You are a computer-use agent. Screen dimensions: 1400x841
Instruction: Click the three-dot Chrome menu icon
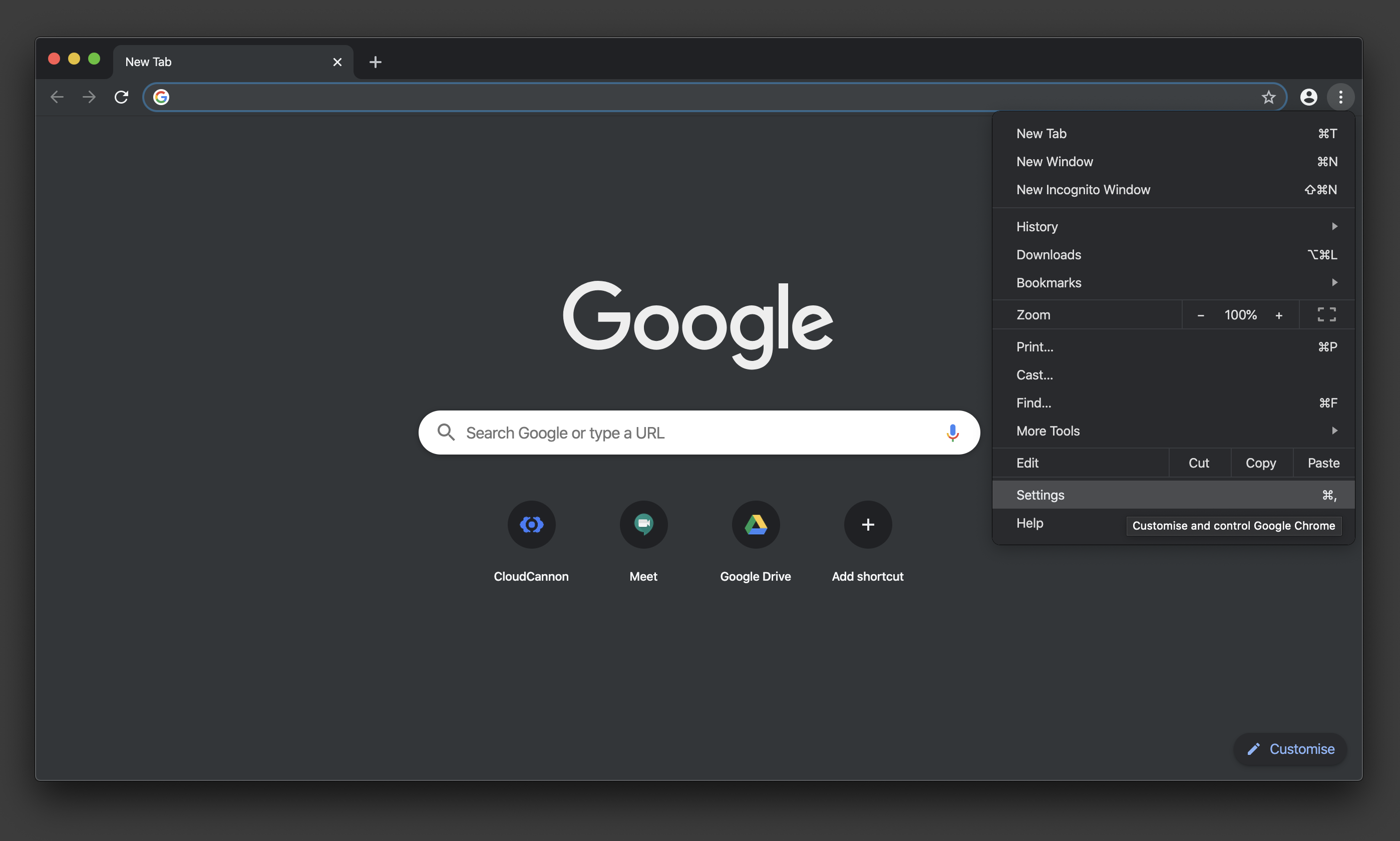pyautogui.click(x=1340, y=97)
